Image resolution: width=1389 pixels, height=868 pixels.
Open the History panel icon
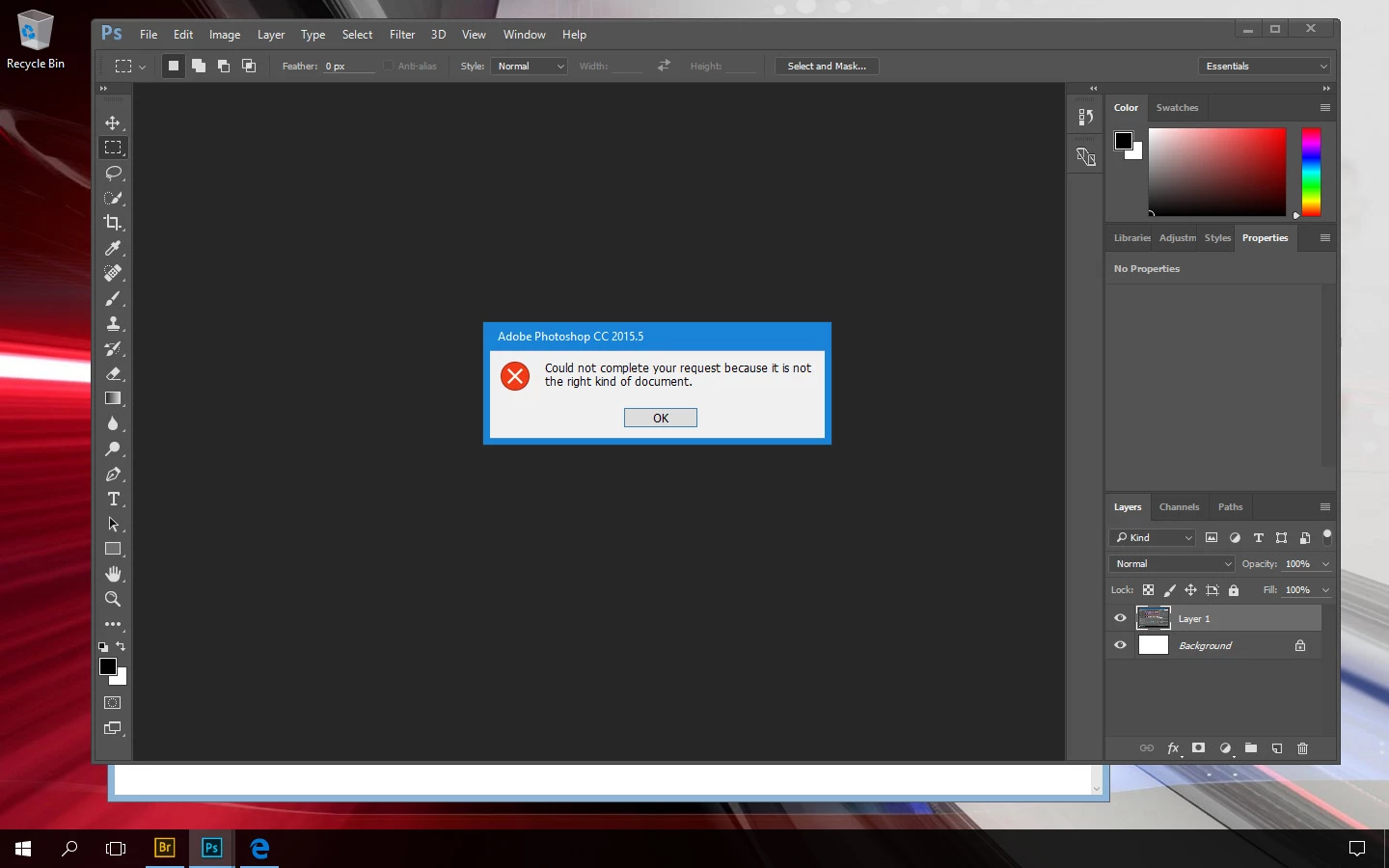[1086, 117]
